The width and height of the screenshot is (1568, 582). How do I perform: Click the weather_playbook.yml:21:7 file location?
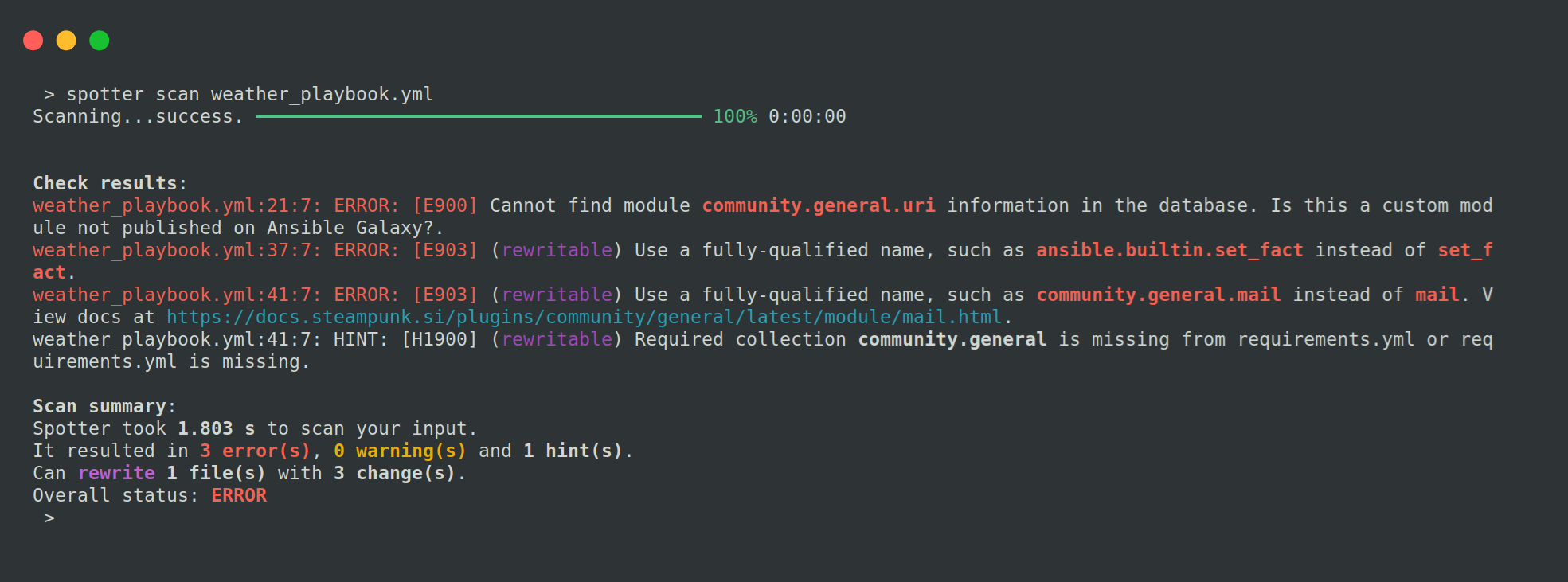176,206
